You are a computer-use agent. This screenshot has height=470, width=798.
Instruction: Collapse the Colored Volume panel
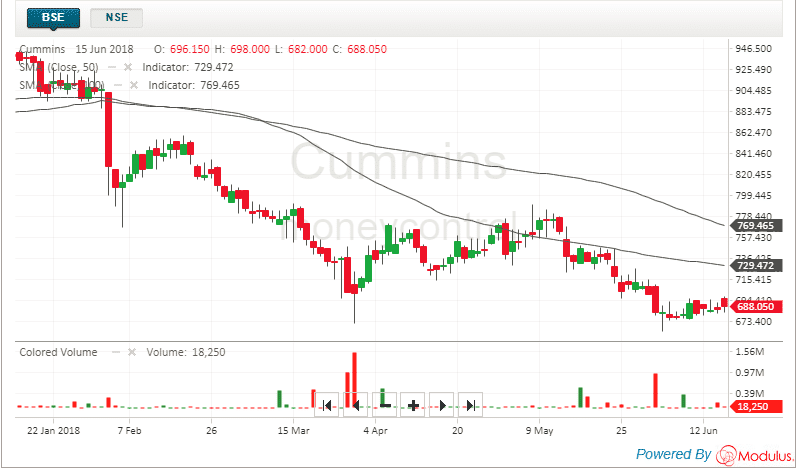[116, 352]
